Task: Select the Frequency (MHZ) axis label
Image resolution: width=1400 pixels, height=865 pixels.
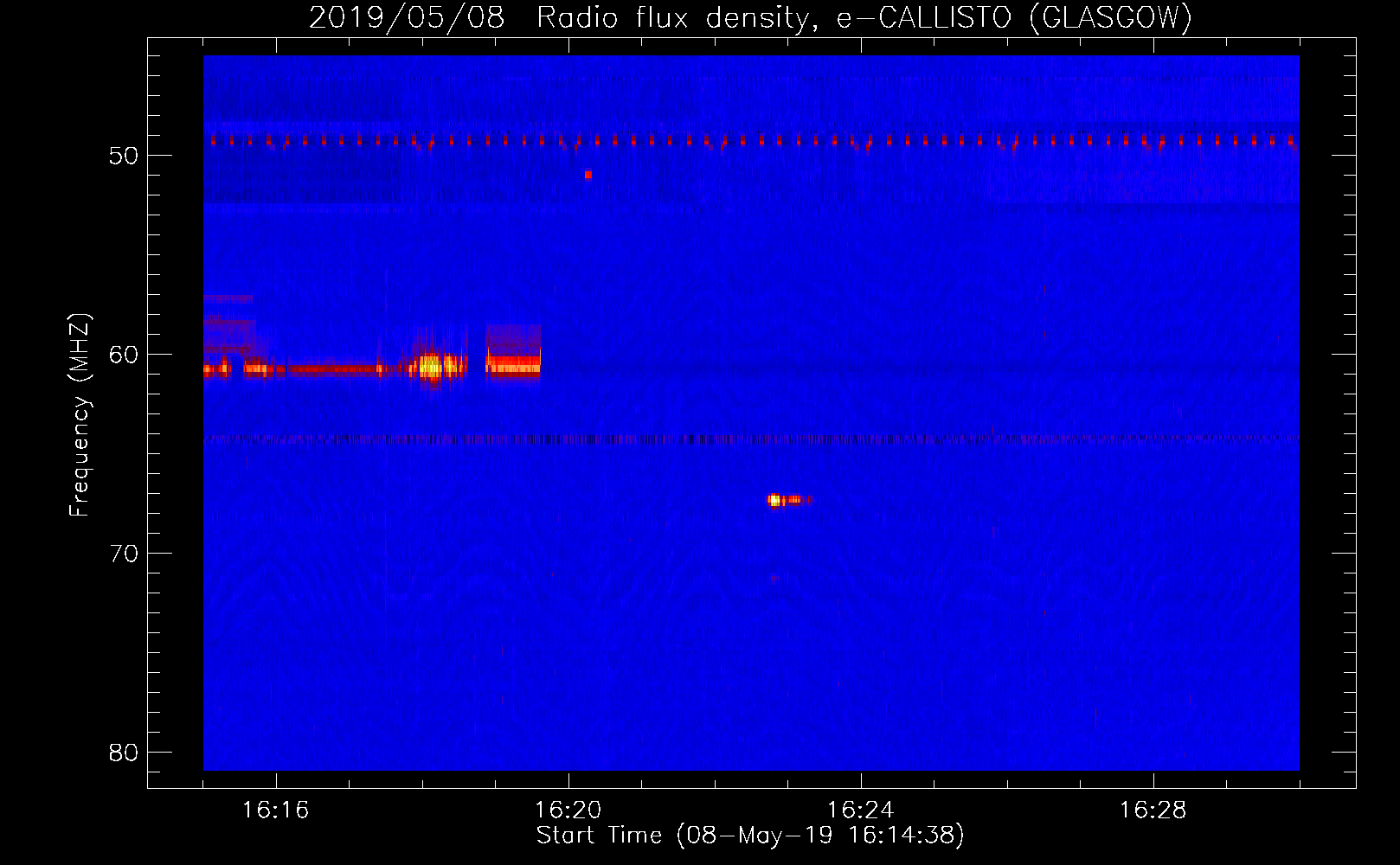Action: 80,415
